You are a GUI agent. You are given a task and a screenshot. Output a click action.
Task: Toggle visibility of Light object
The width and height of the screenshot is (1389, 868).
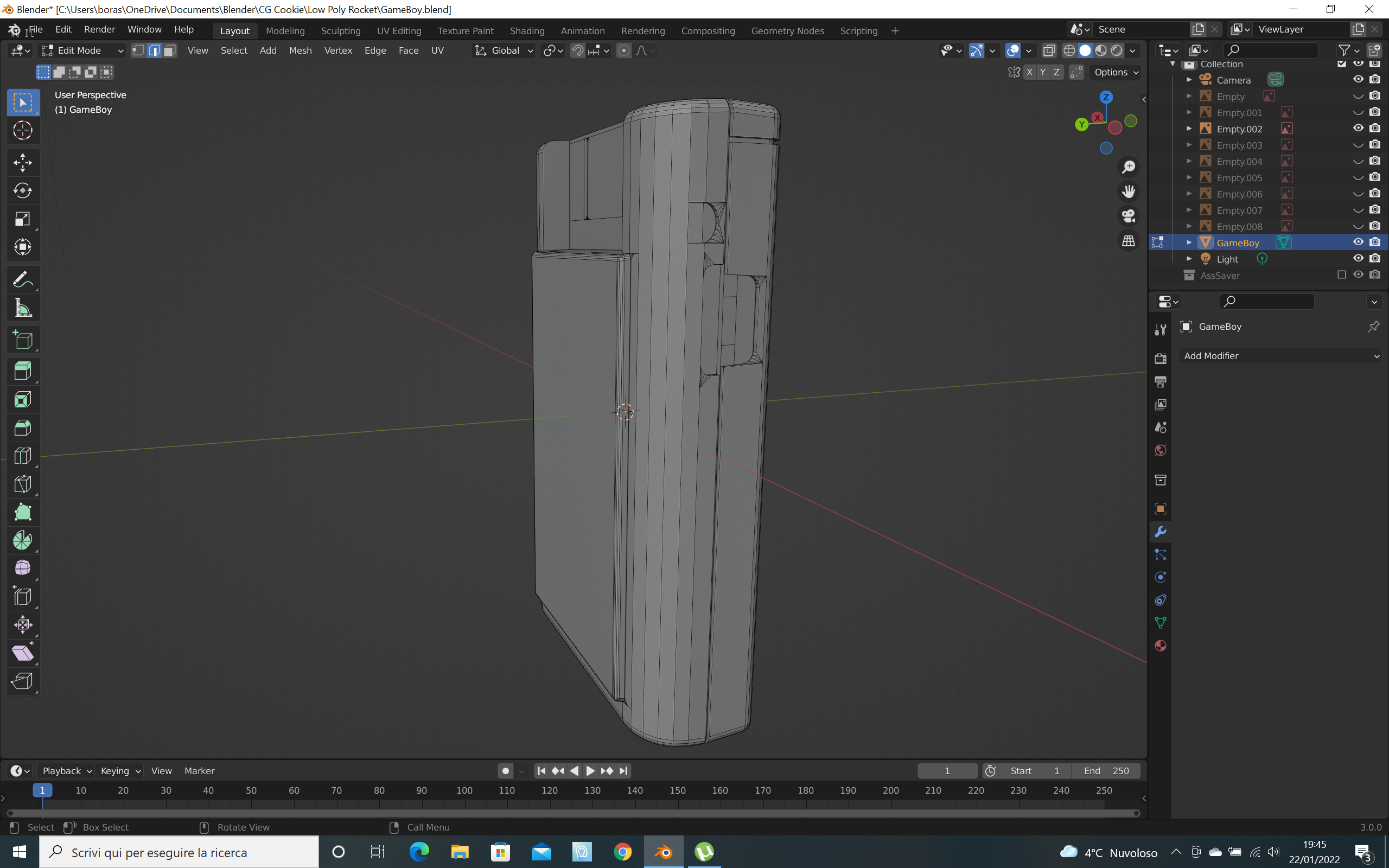[x=1358, y=259]
